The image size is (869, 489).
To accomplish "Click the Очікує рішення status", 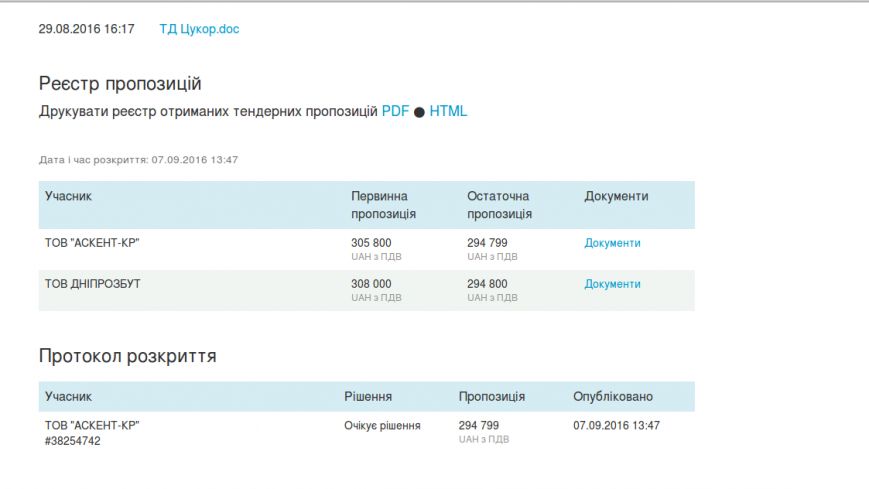I will pyautogui.click(x=382, y=425).
